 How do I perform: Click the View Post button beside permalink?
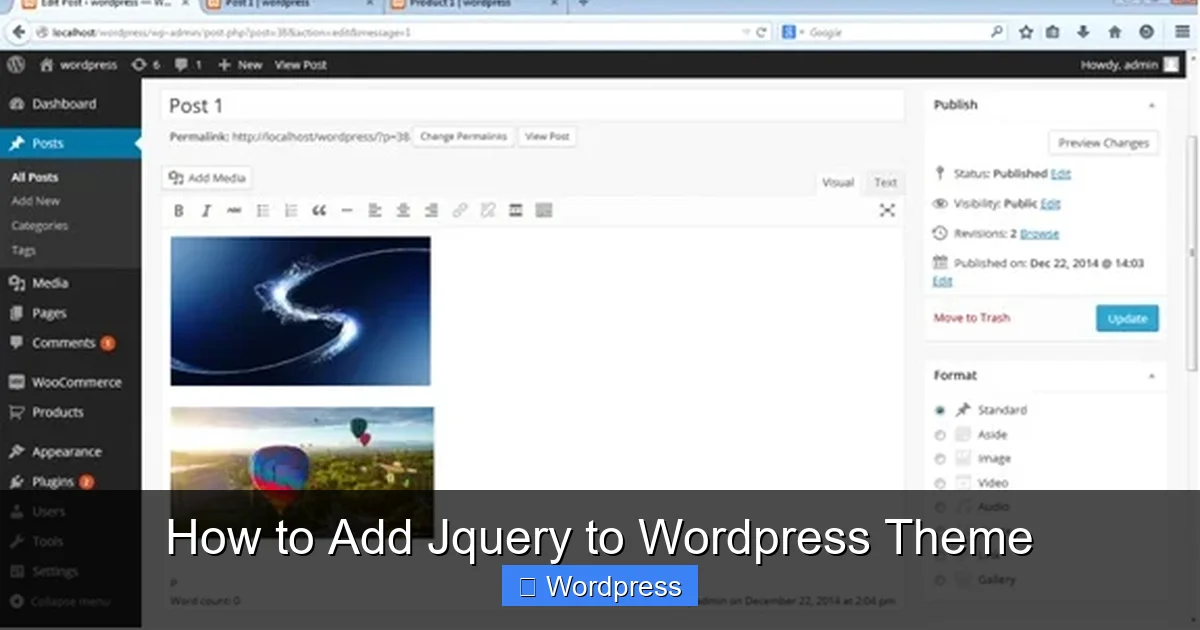547,136
